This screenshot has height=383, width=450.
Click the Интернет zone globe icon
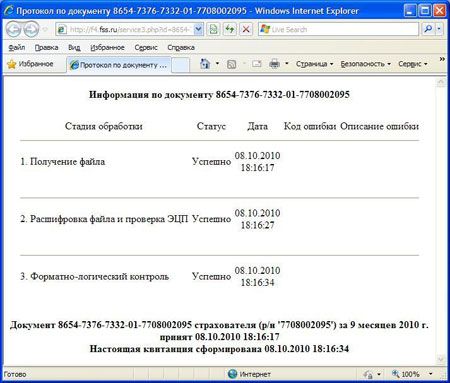(x=232, y=374)
